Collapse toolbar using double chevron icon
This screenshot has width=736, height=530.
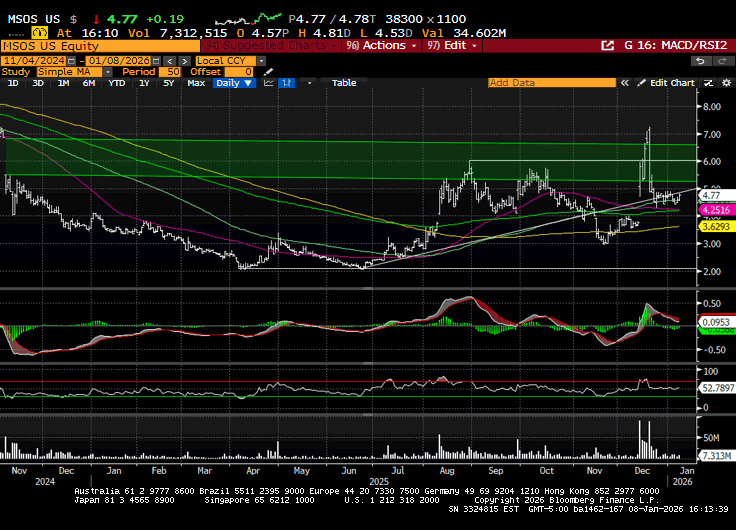[x=624, y=83]
